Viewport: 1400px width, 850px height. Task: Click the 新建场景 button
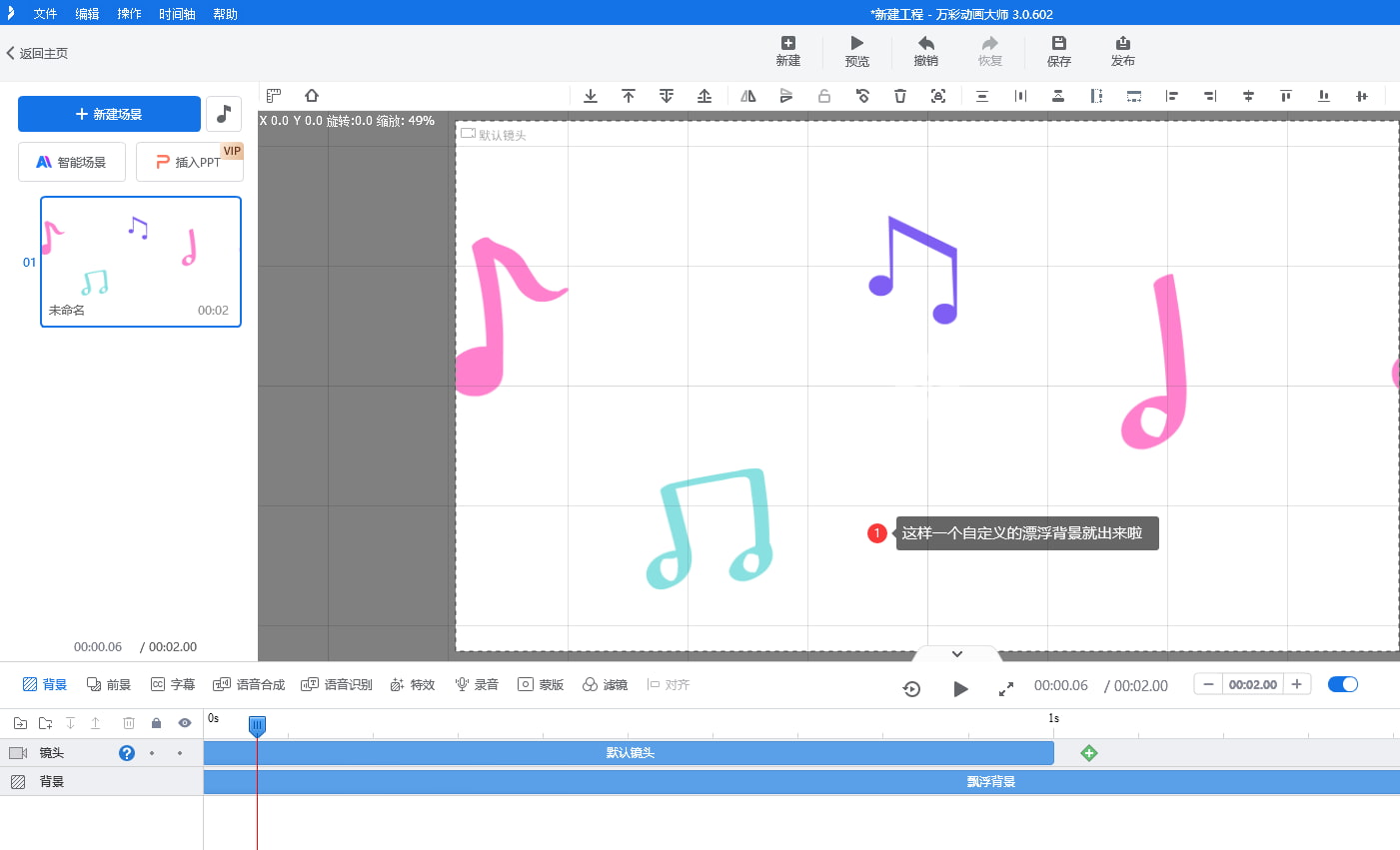[x=109, y=114]
